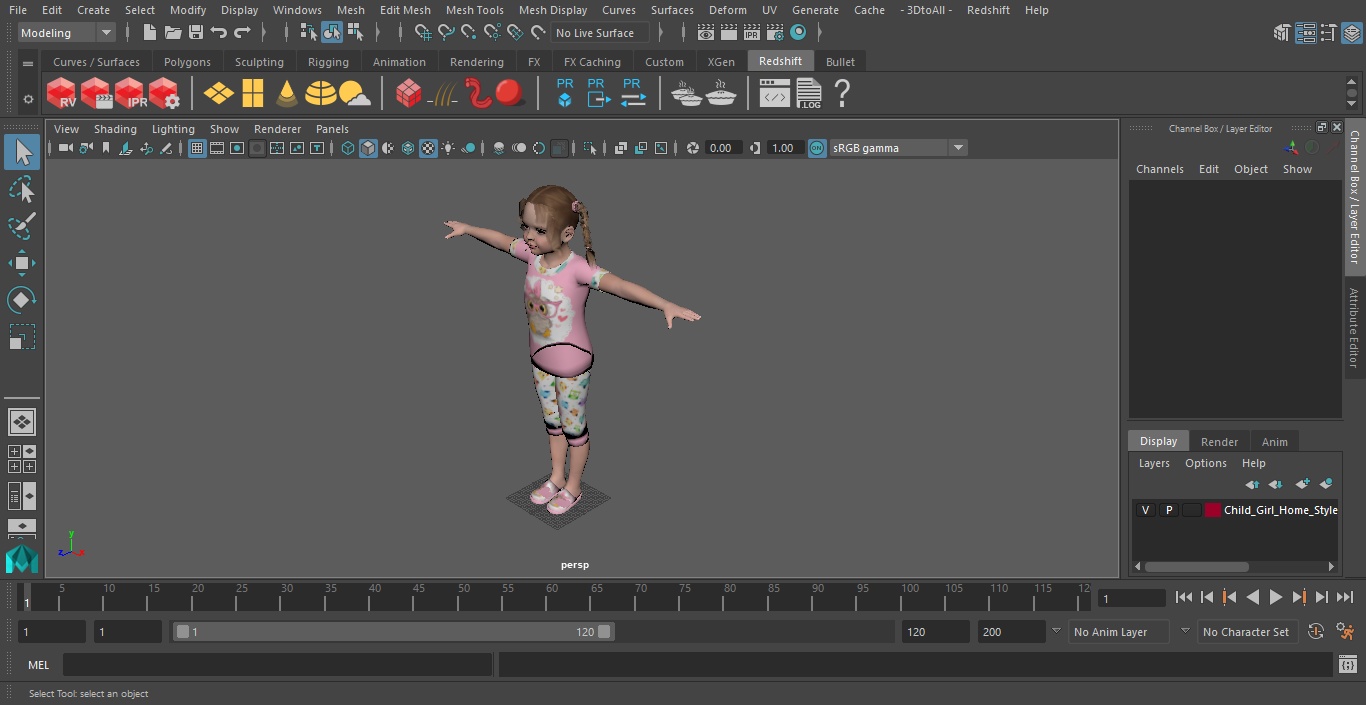The height and width of the screenshot is (705, 1366).
Task: Toggle textured display in viewport toolbar
Action: (428, 148)
